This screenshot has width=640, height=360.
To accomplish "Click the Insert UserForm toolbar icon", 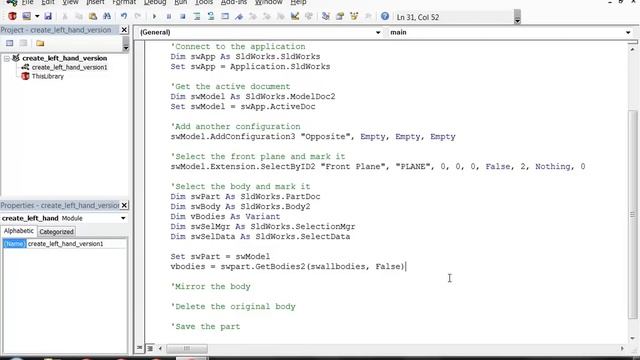I will click(x=27, y=16).
